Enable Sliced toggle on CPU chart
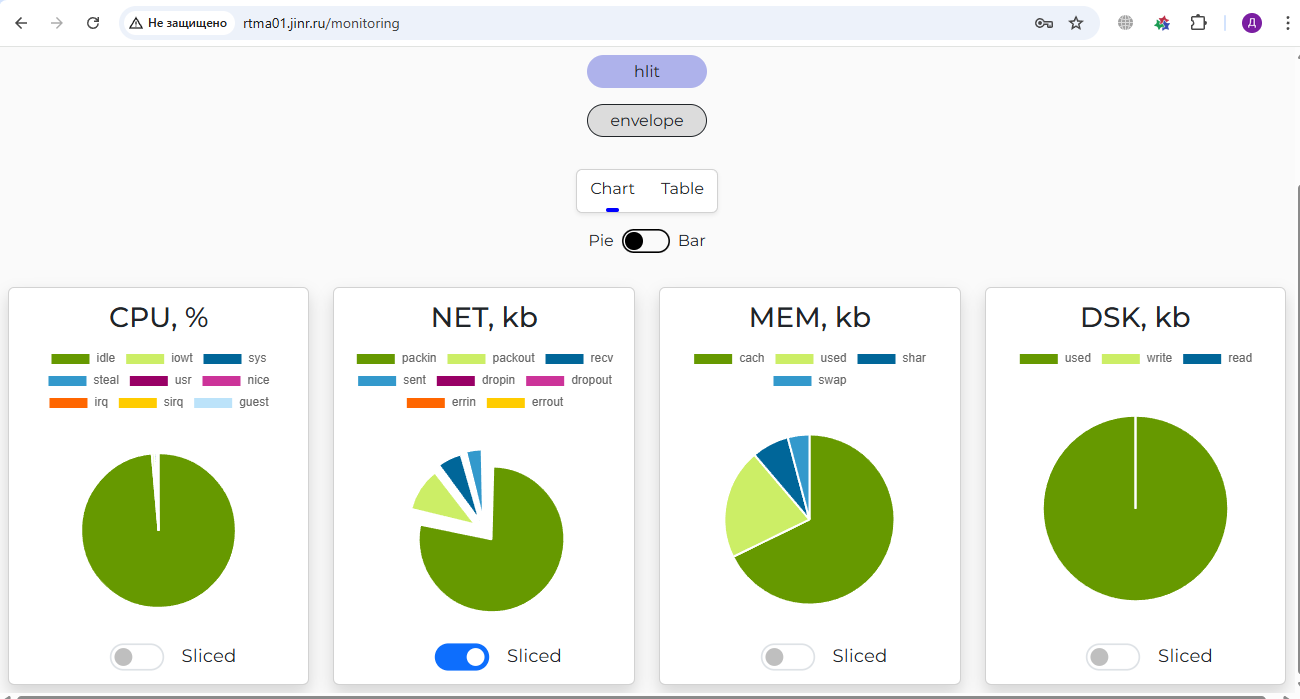1300x699 pixels. [x=137, y=657]
